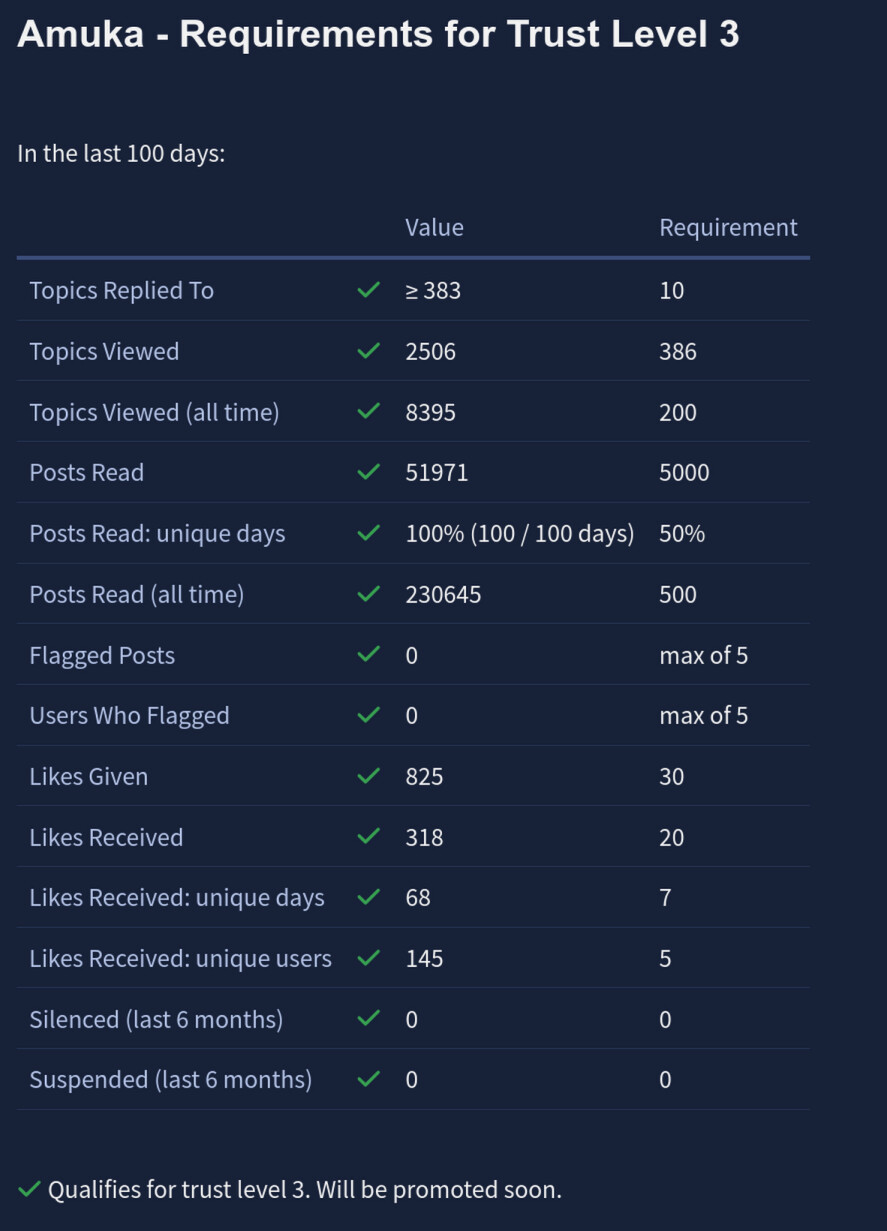Click the Topics Viewed (all time) checkmark icon
The width and height of the screenshot is (887, 1231).
[x=369, y=411]
